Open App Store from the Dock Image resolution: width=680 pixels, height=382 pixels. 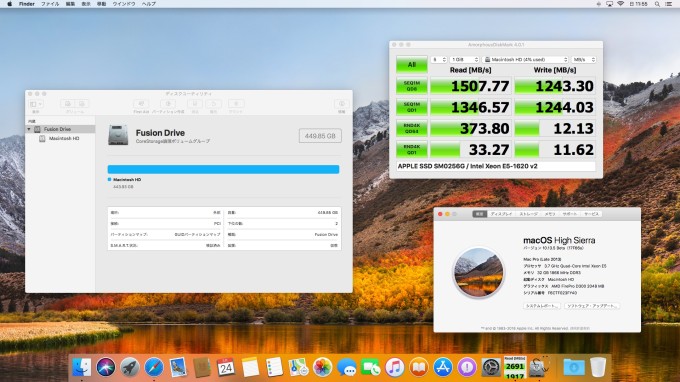click(443, 367)
